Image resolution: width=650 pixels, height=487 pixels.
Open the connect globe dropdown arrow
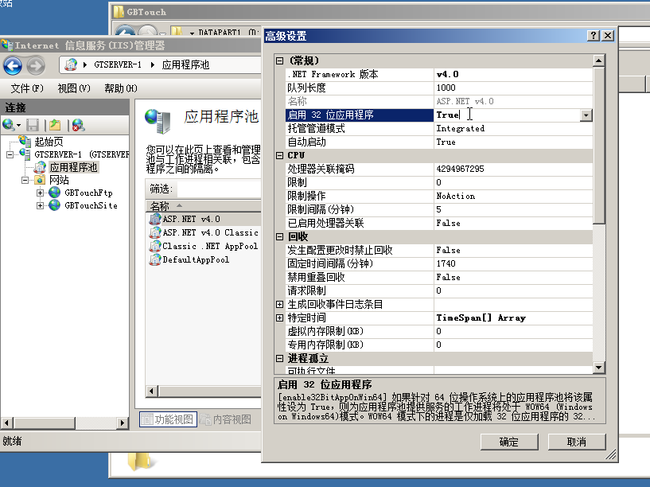pos(19,125)
